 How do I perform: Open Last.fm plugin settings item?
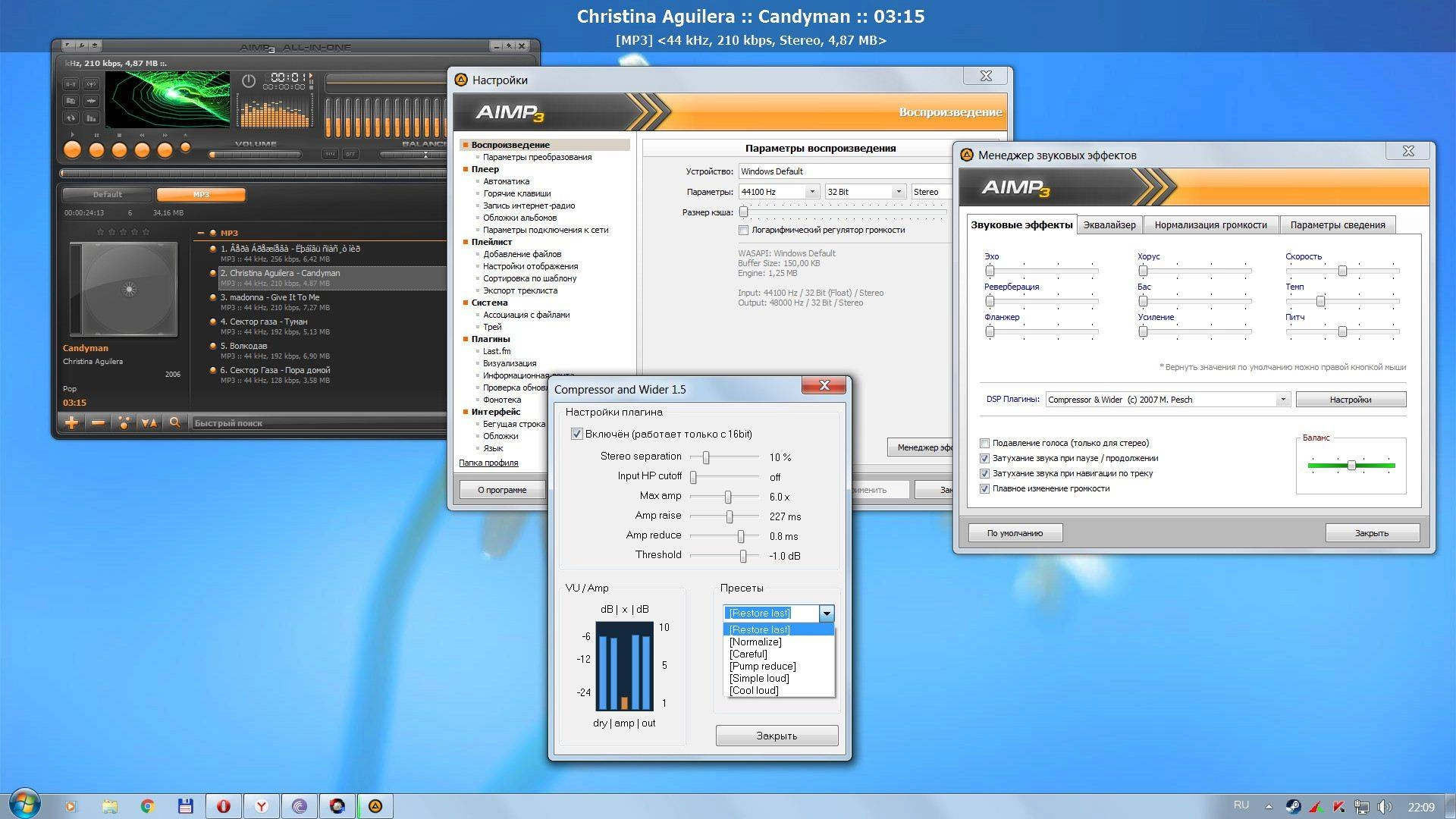497,351
